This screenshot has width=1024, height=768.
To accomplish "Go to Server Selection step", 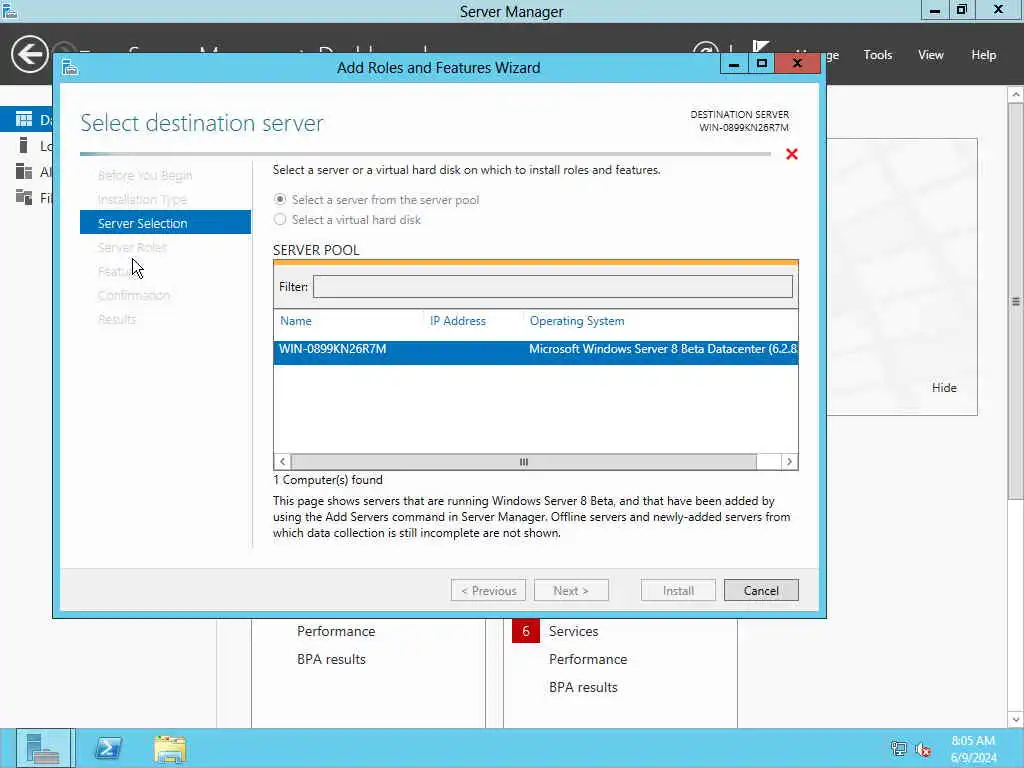I will (x=165, y=223).
